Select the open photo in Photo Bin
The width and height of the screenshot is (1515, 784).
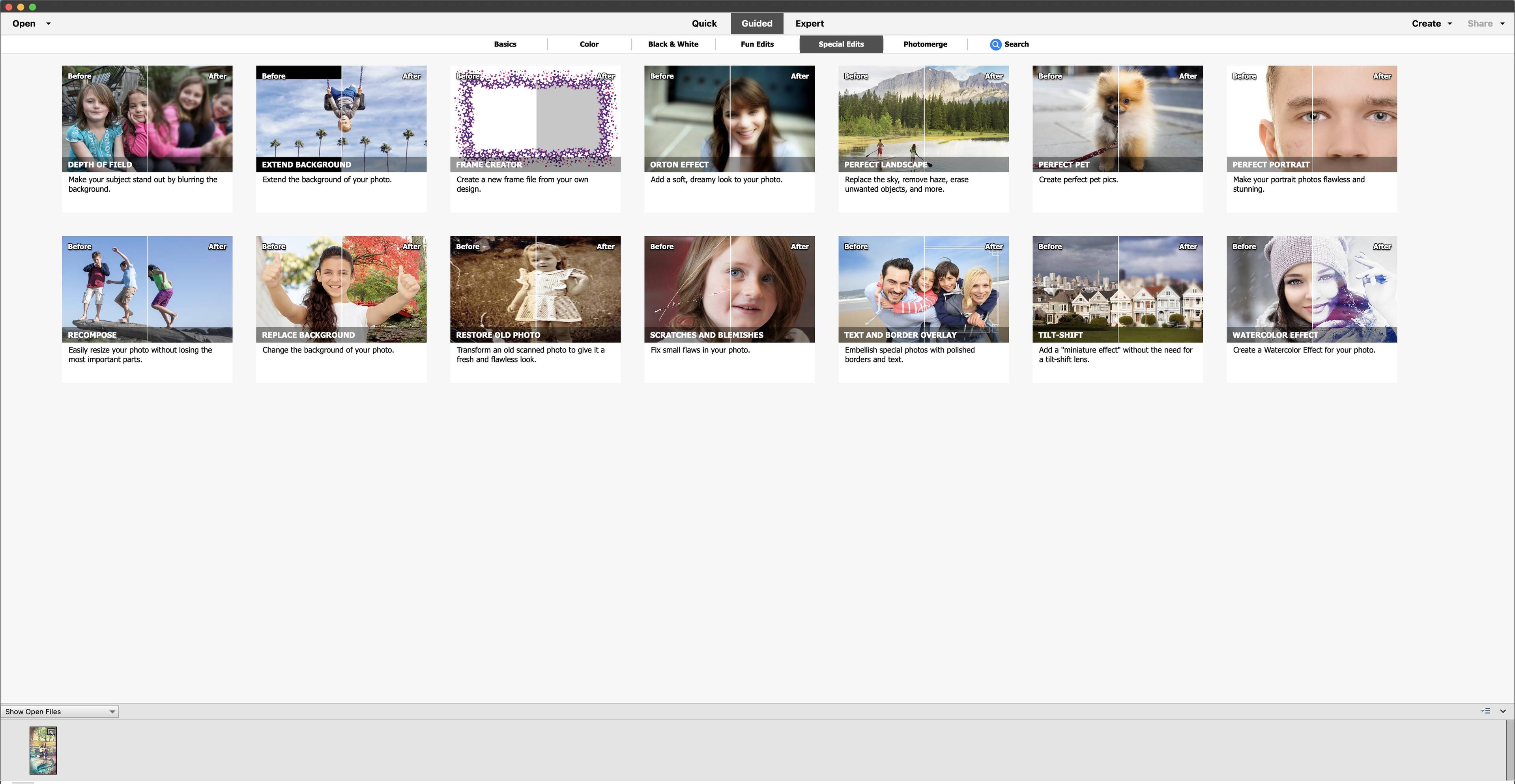[43, 750]
